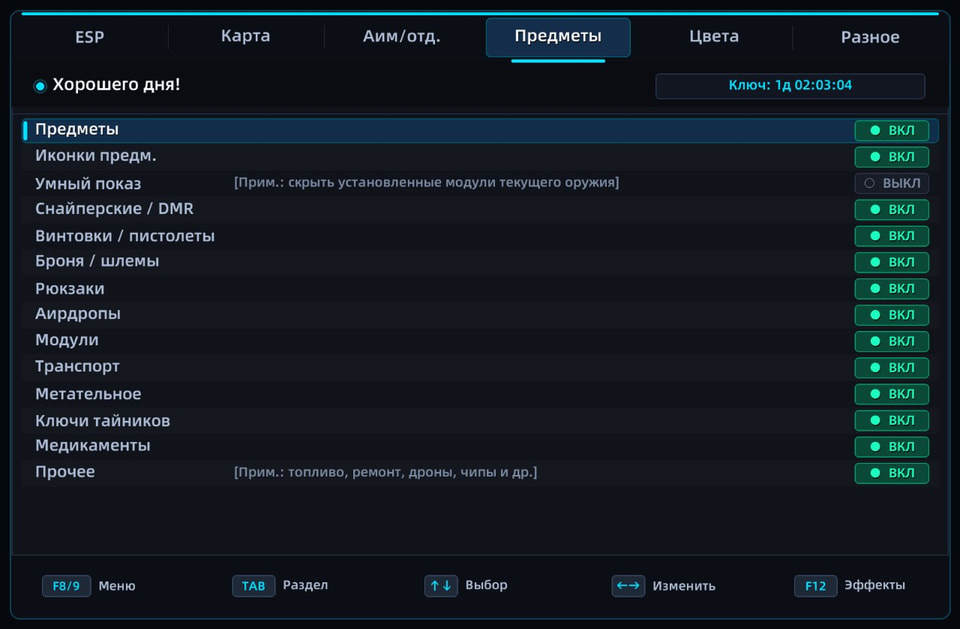Click the Хорошего дня! greeting text
960x629 pixels.
pyautogui.click(x=116, y=85)
